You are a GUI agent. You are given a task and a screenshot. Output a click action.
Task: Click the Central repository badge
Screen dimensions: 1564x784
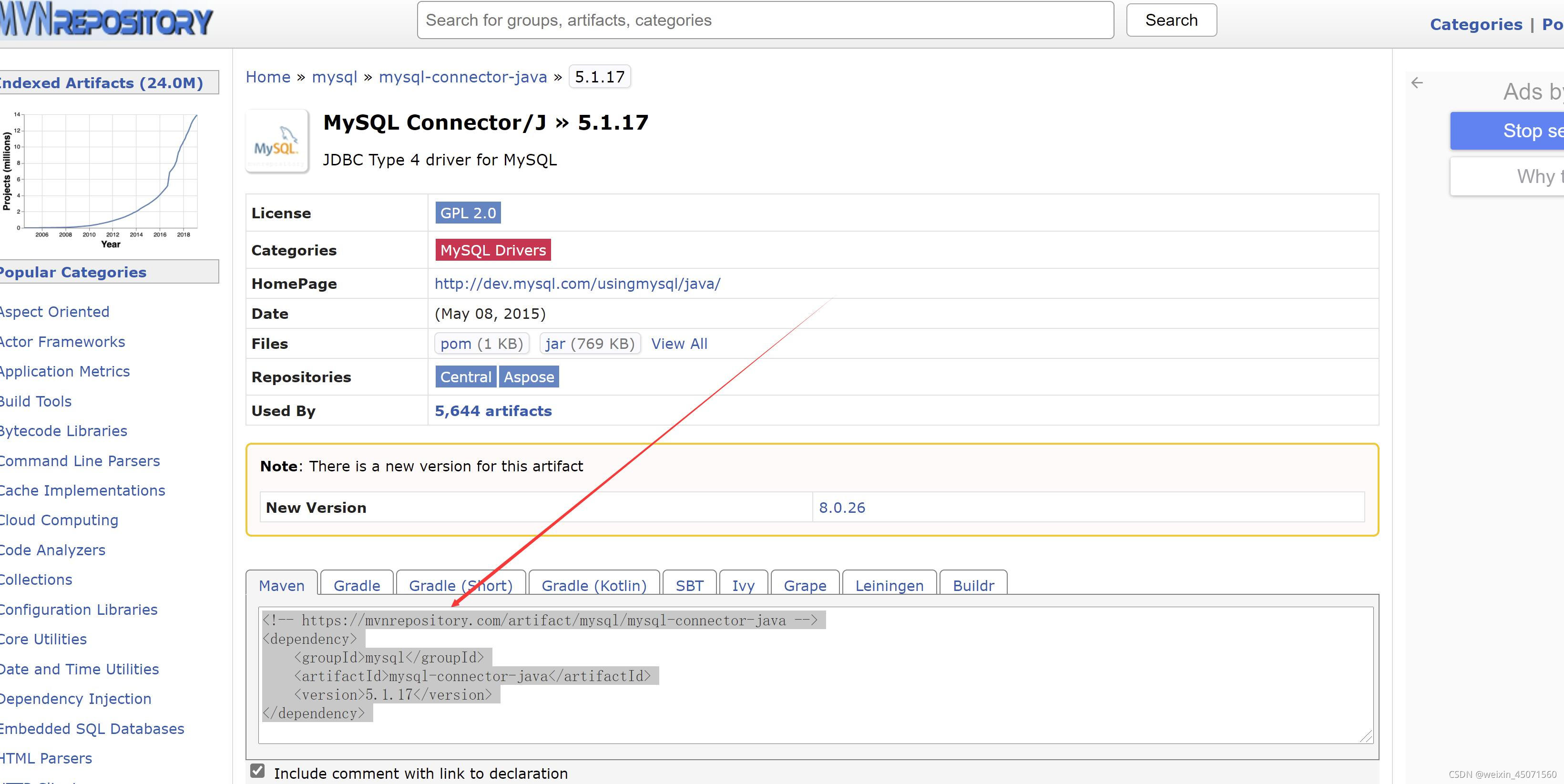click(466, 377)
